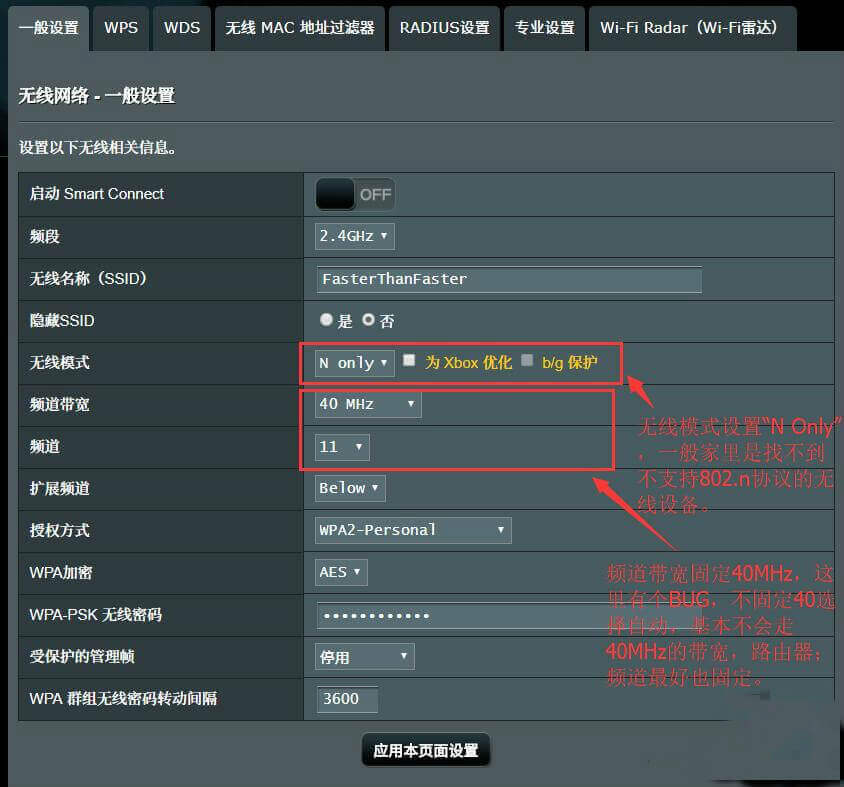Switch to the WDS tab
Viewport: 844px width, 787px height.
(x=181, y=28)
